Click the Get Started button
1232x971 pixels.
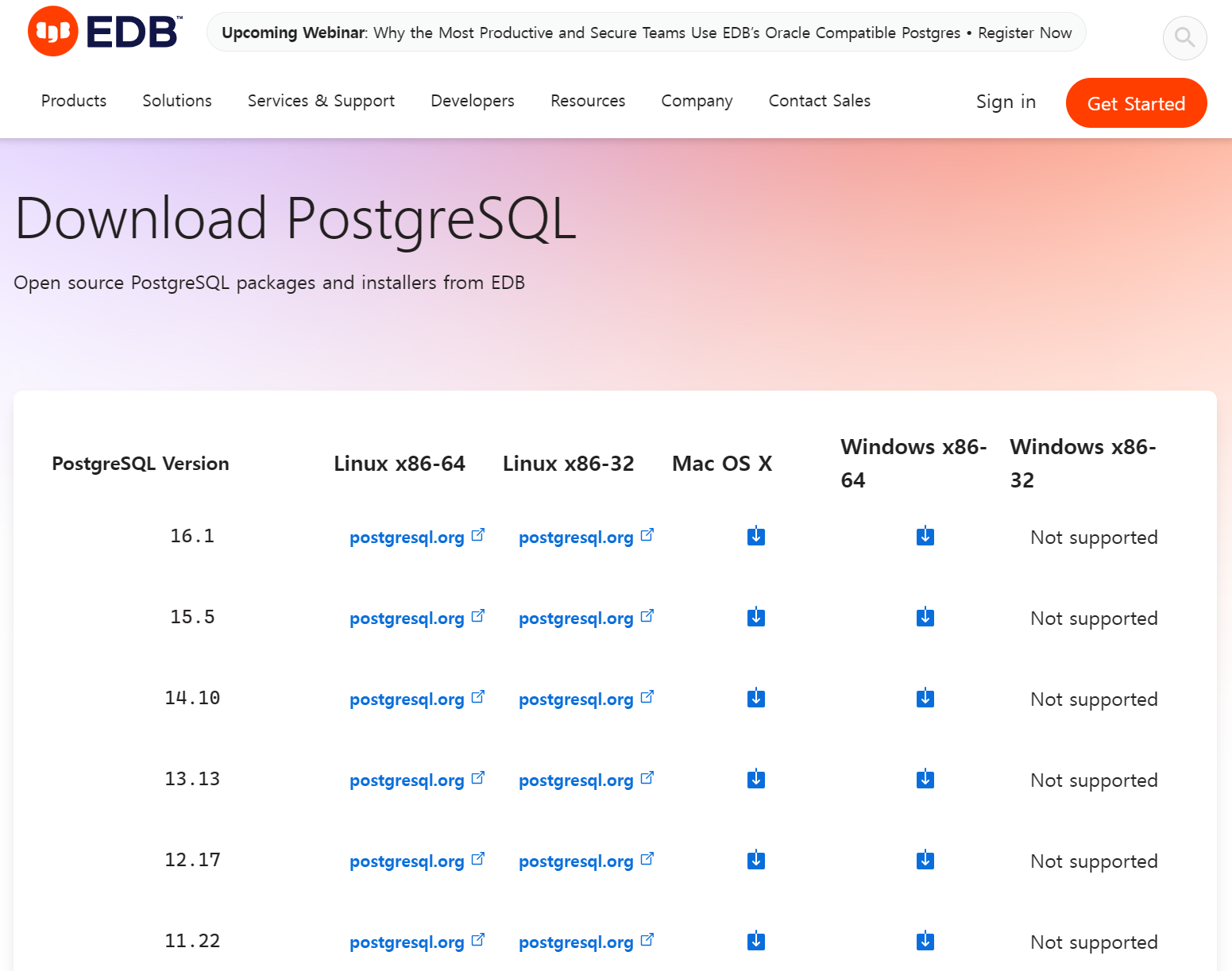1136,103
